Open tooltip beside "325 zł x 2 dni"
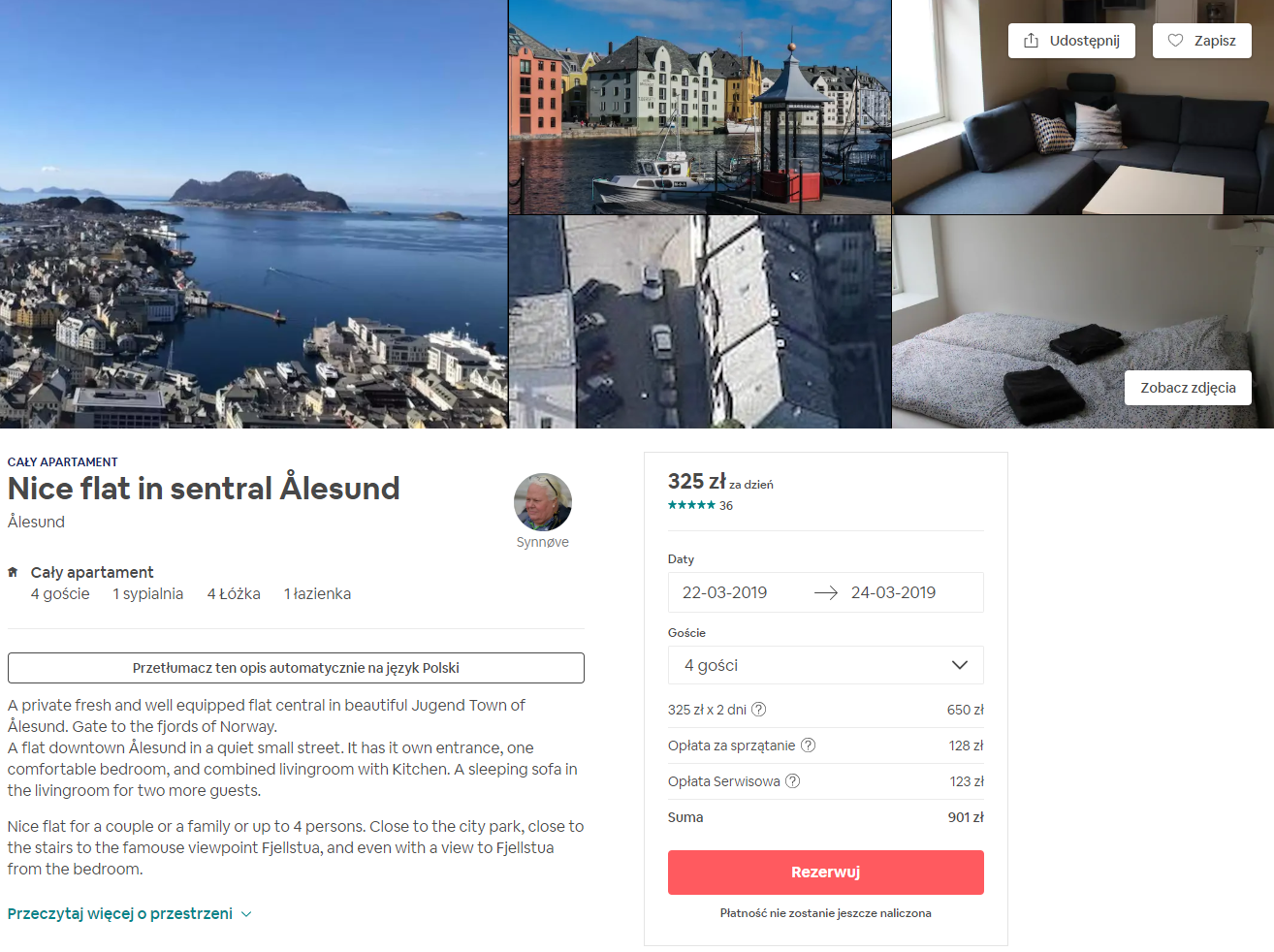This screenshot has width=1274, height=952. [x=759, y=709]
